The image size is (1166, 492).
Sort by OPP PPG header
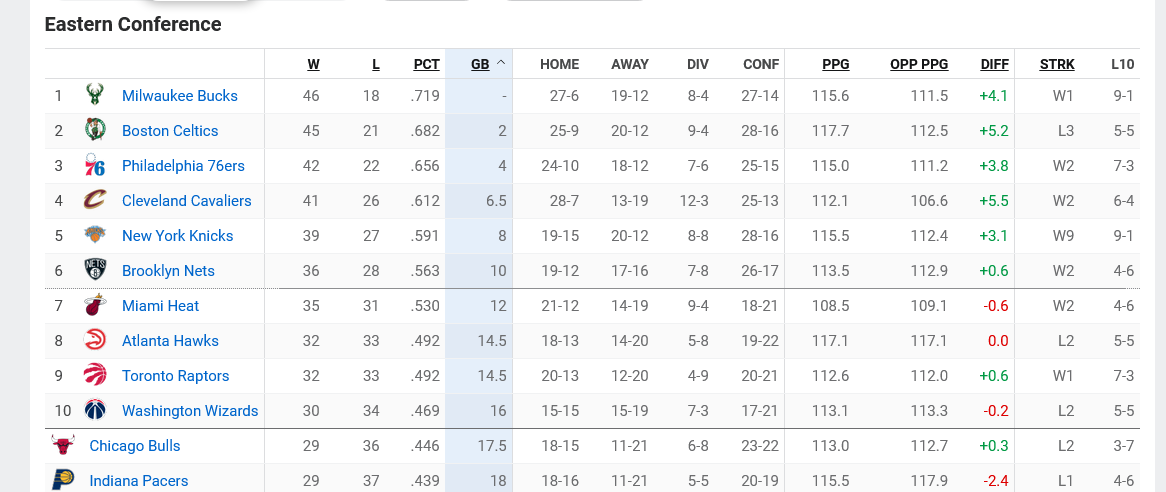(x=919, y=64)
